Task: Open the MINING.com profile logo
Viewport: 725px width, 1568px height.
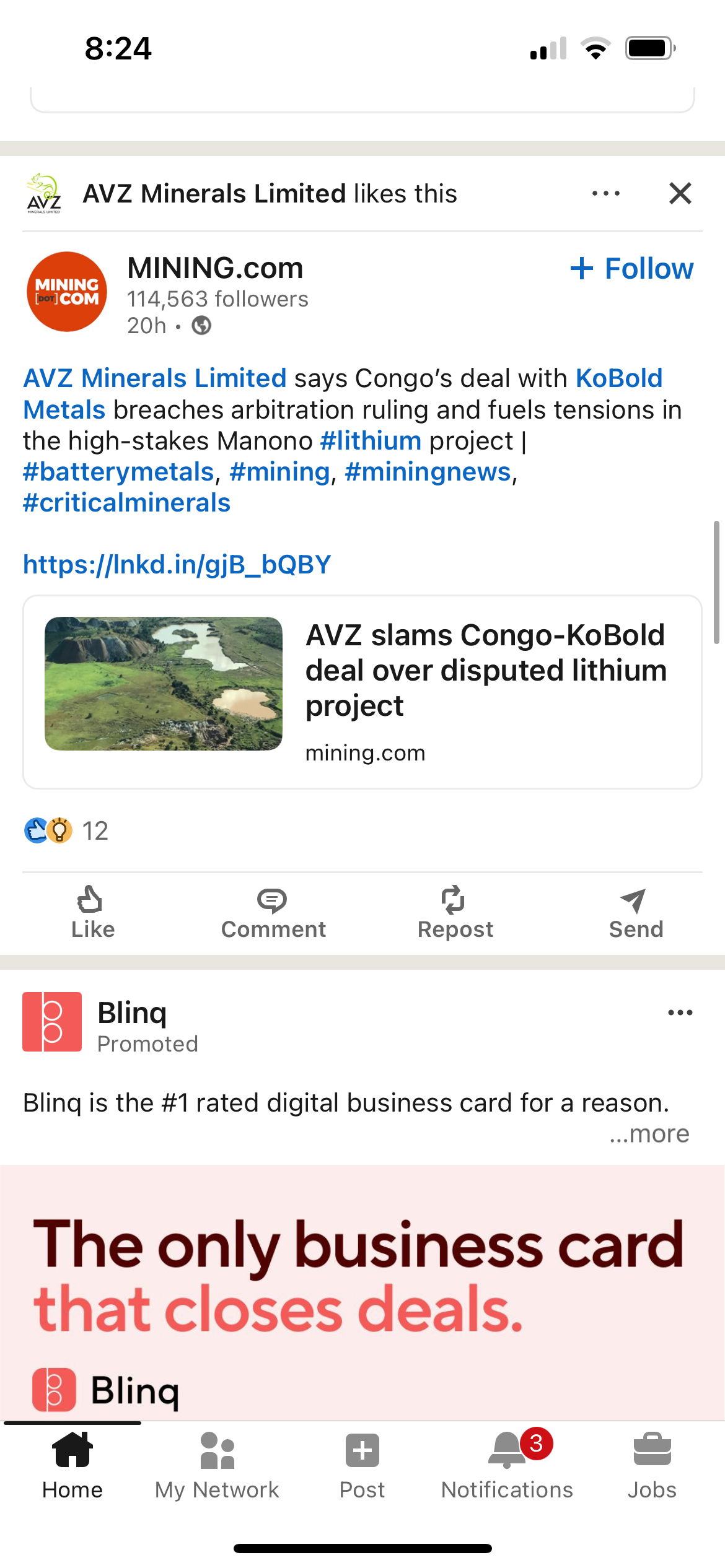Action: (67, 292)
